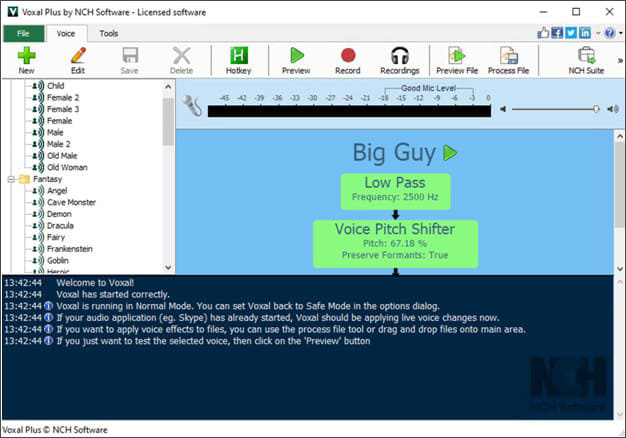
Task: Open the NCH Suite
Action: (586, 61)
